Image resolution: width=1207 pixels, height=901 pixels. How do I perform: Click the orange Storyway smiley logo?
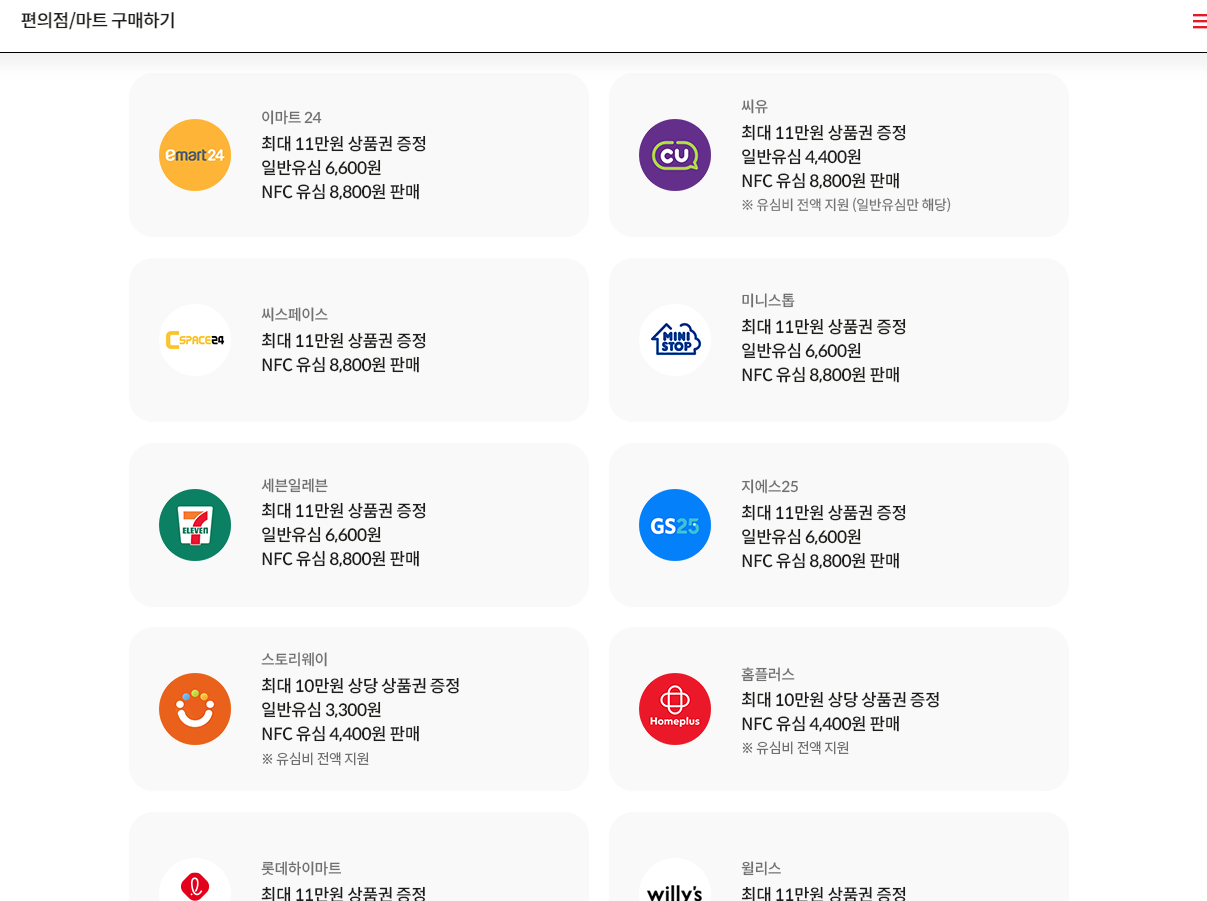(195, 709)
